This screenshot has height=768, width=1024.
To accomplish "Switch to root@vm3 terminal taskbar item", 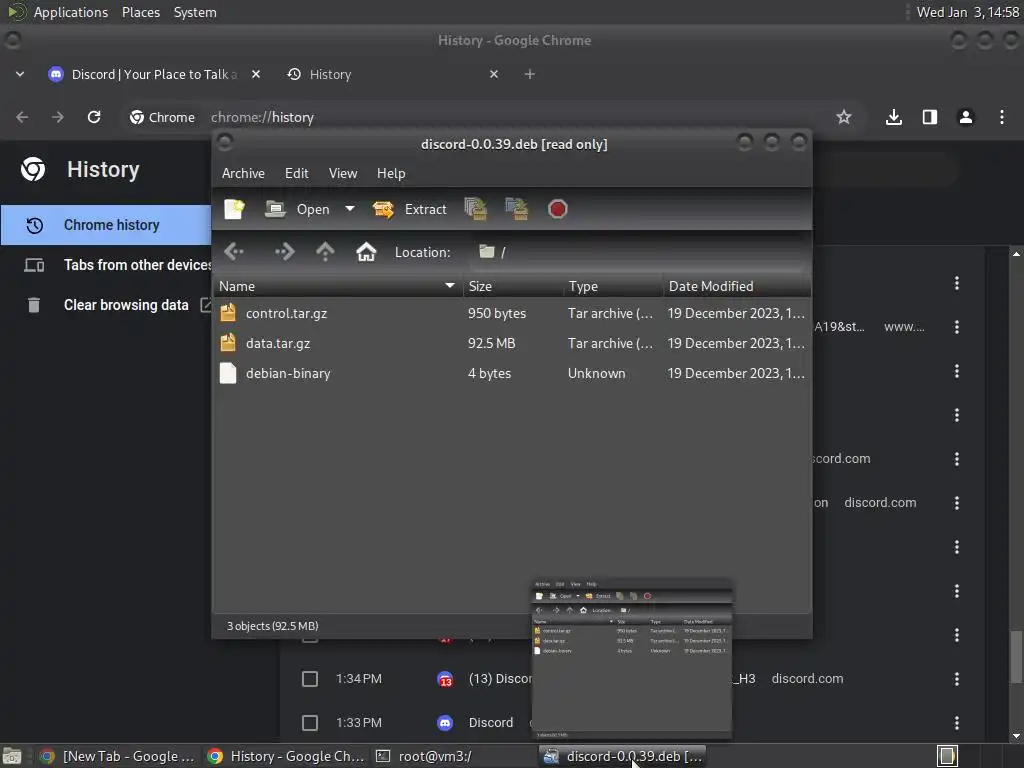I will 451,756.
